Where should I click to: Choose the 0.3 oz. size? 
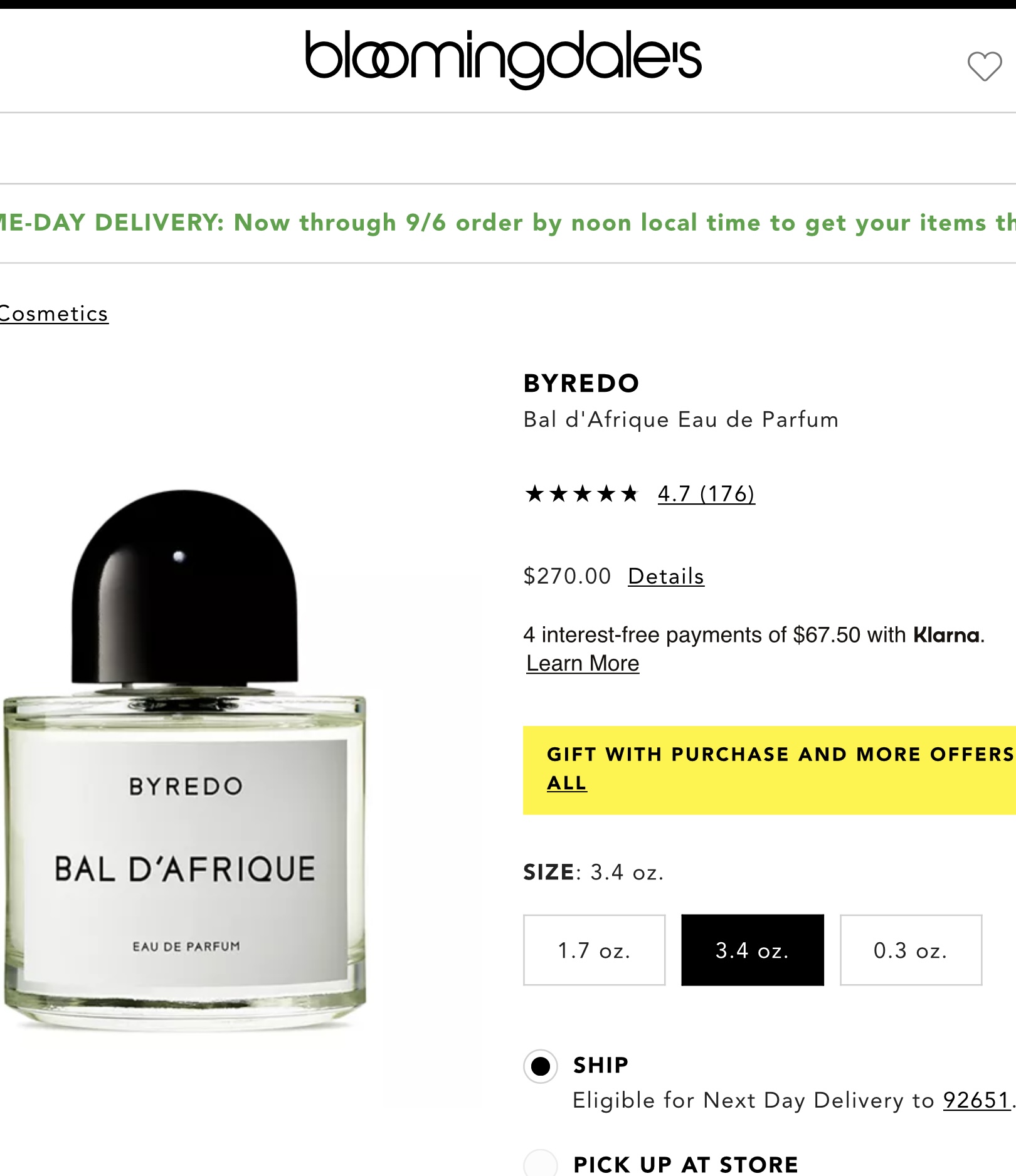pyautogui.click(x=911, y=950)
